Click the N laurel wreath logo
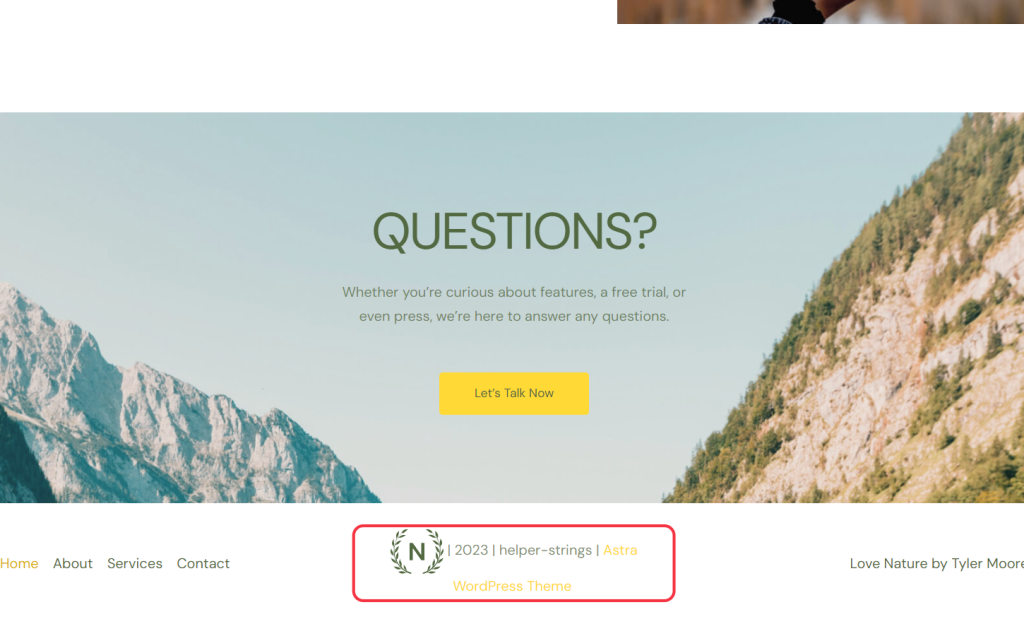 [x=417, y=552]
